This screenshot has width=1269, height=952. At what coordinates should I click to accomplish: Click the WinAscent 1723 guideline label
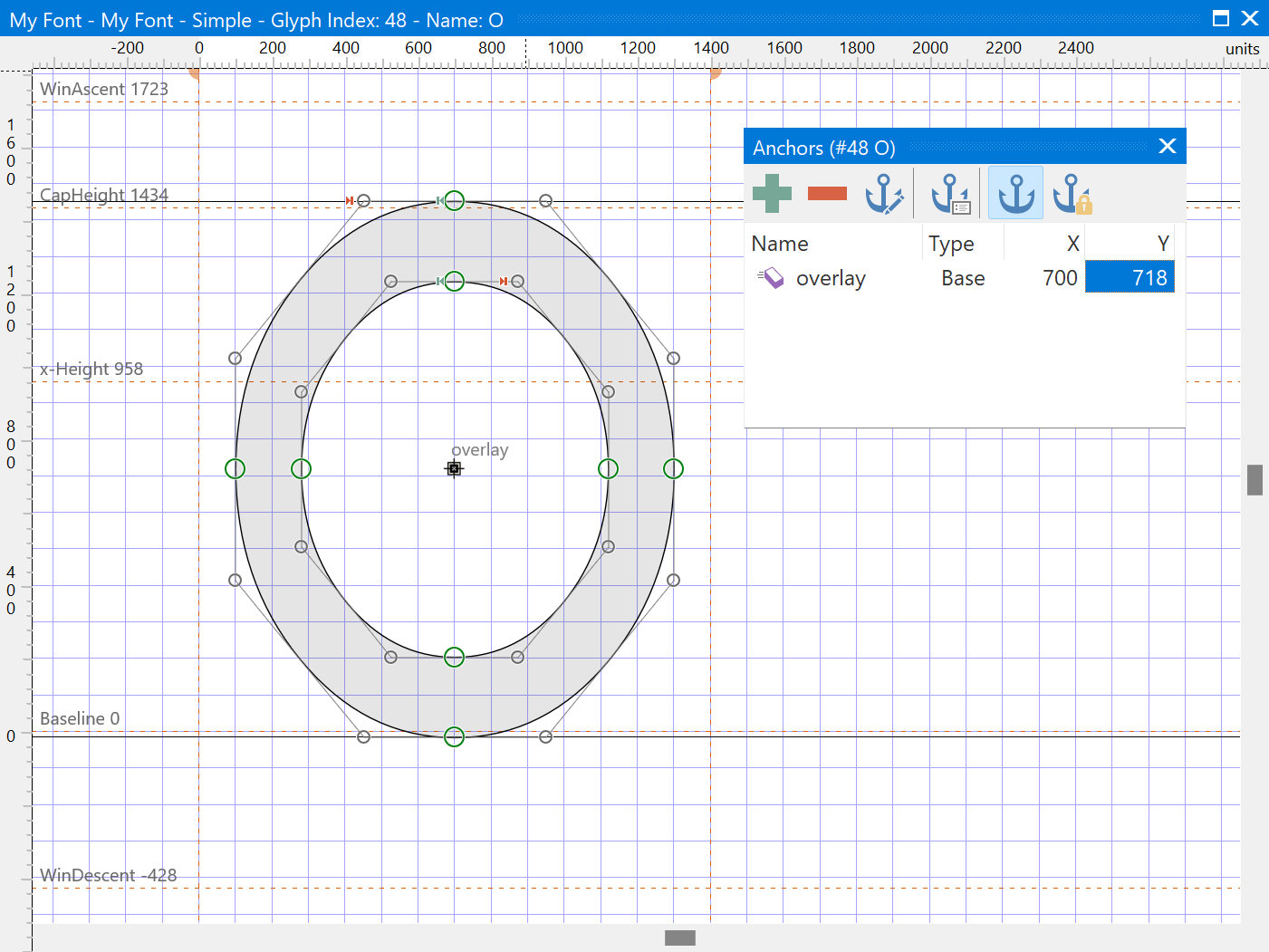click(104, 89)
